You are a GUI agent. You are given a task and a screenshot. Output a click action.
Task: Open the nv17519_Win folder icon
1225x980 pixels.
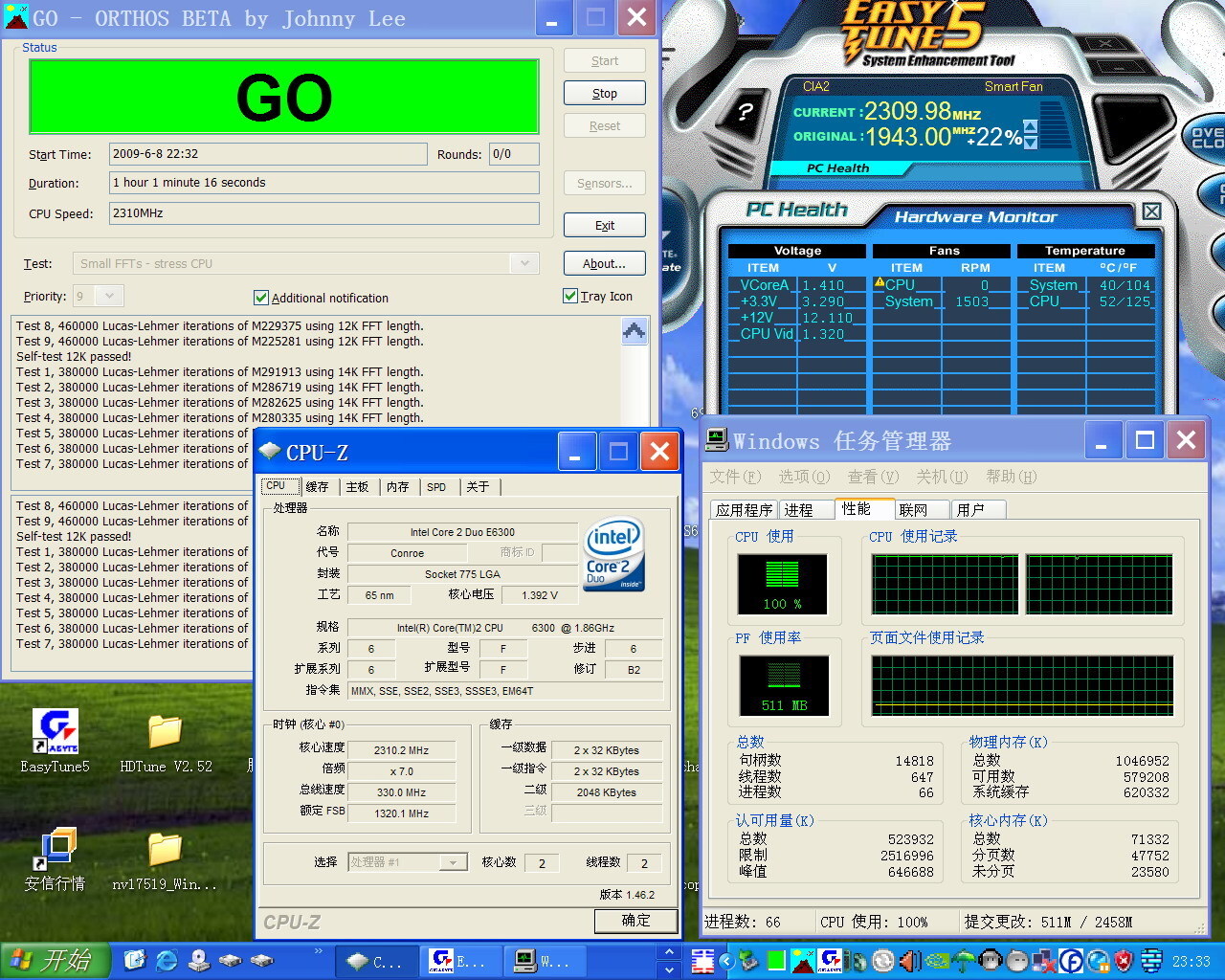[165, 850]
